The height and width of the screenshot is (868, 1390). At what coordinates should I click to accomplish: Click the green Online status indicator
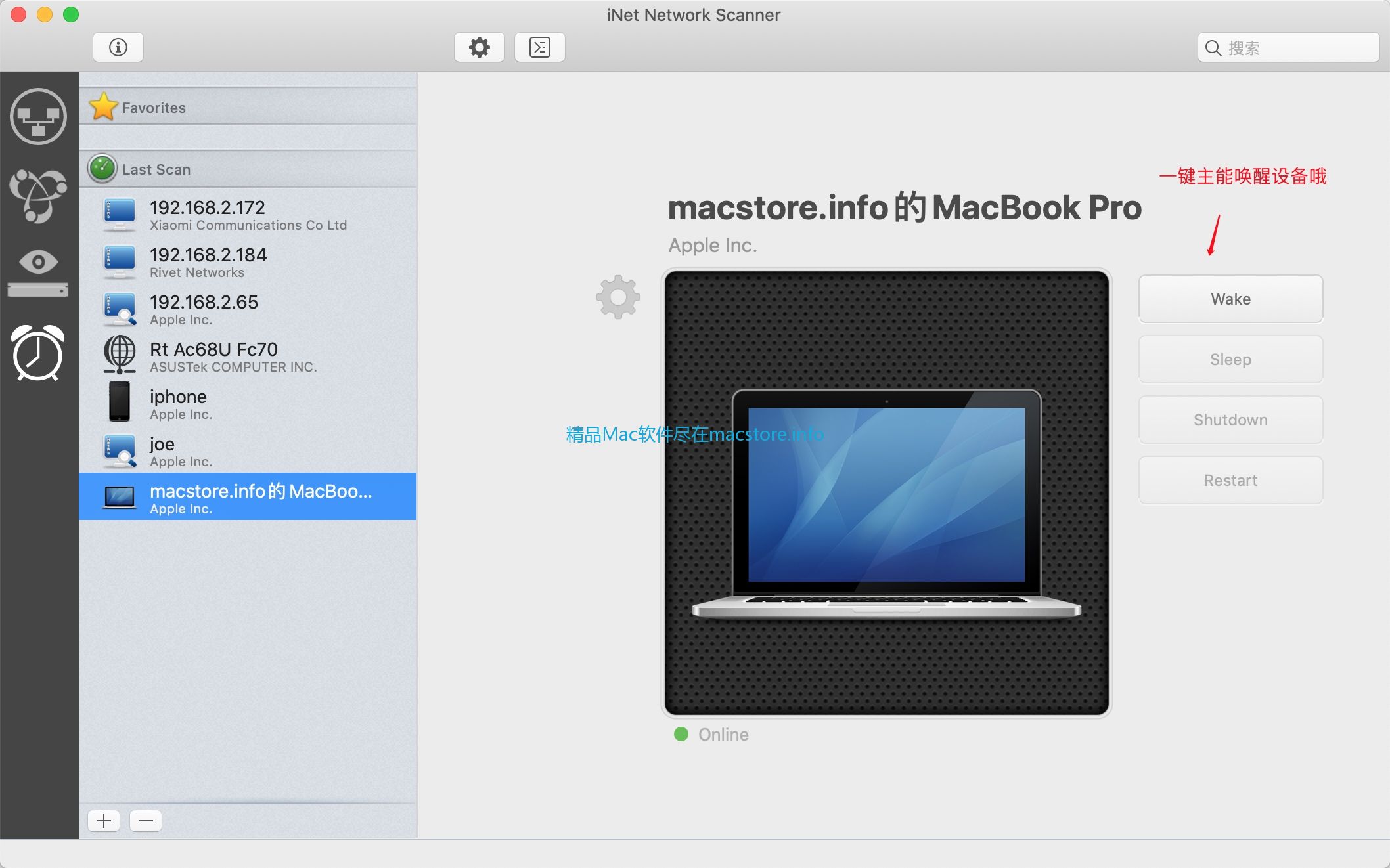tap(681, 734)
